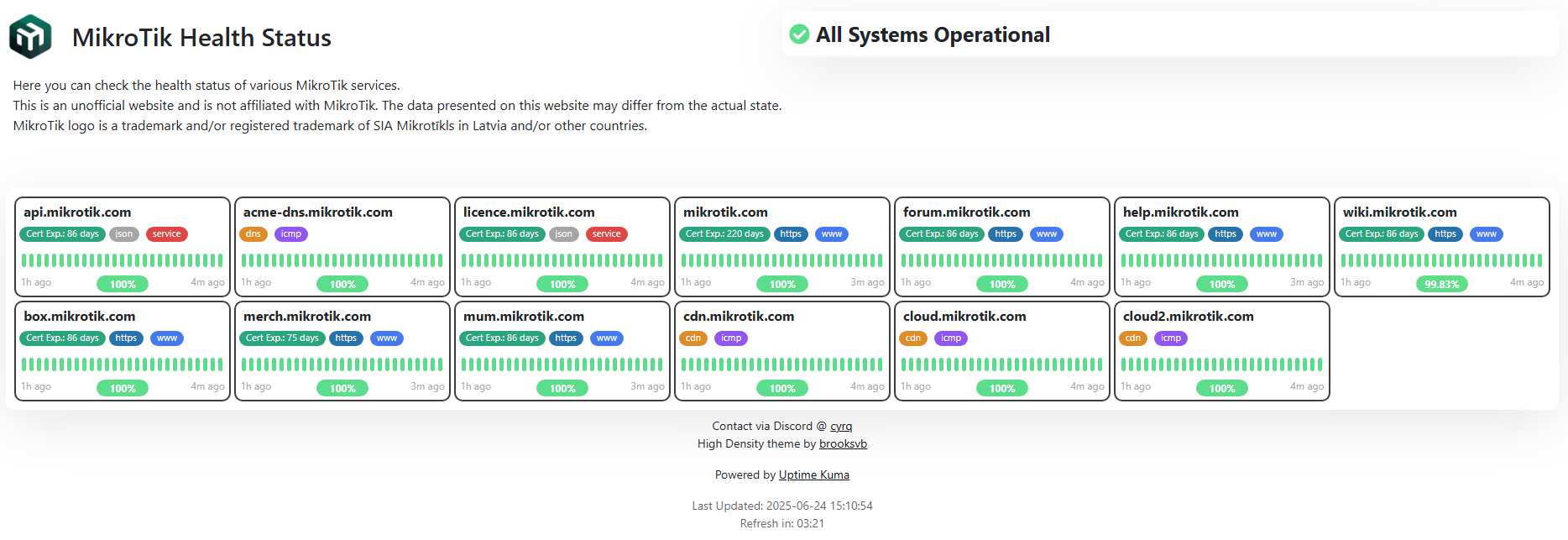The height and width of the screenshot is (540, 1568).
Task: Click the https tag on wiki.mikrotik.com
Action: tap(1445, 234)
